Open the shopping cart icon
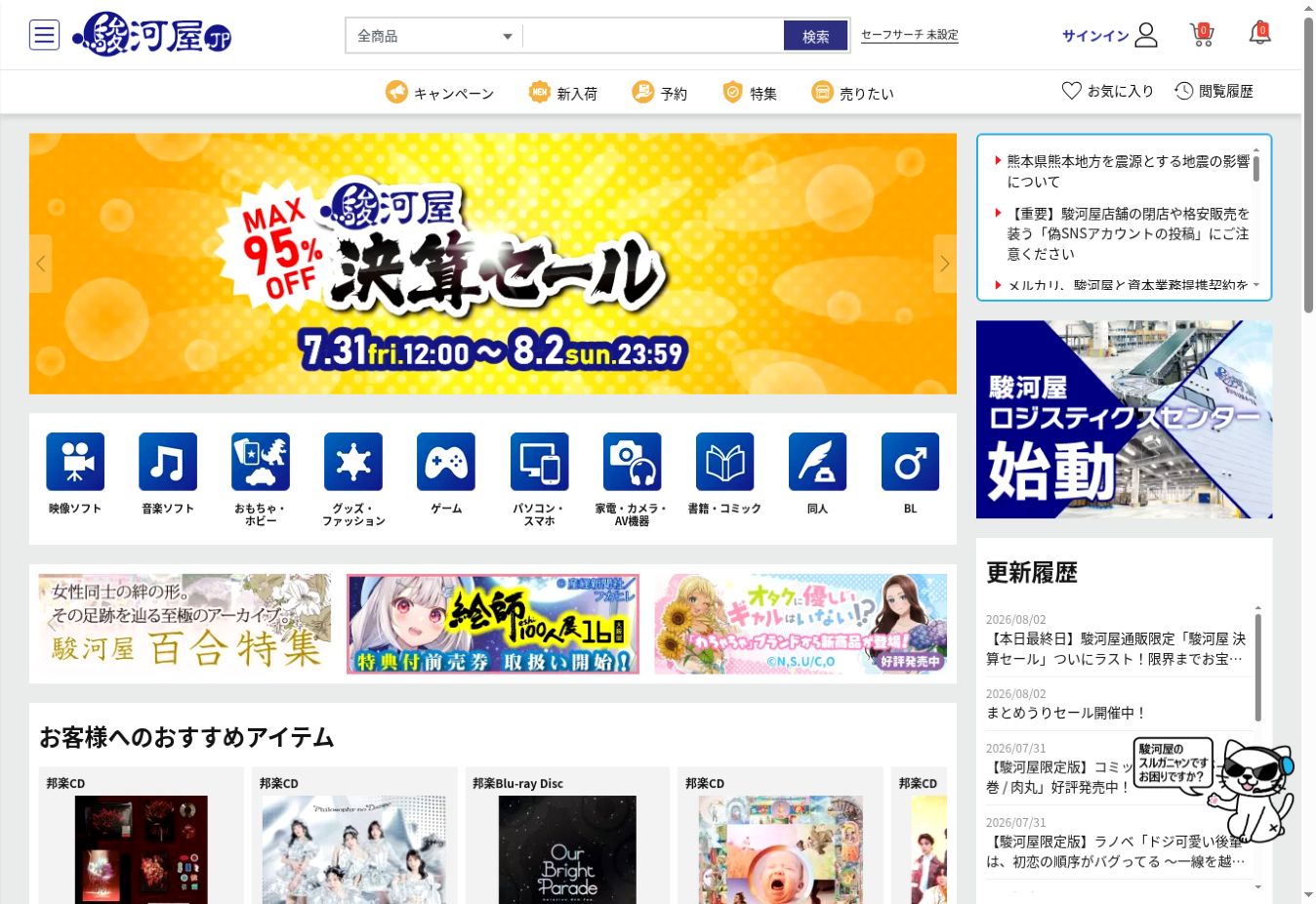This screenshot has width=1316, height=904. pos(1202,35)
